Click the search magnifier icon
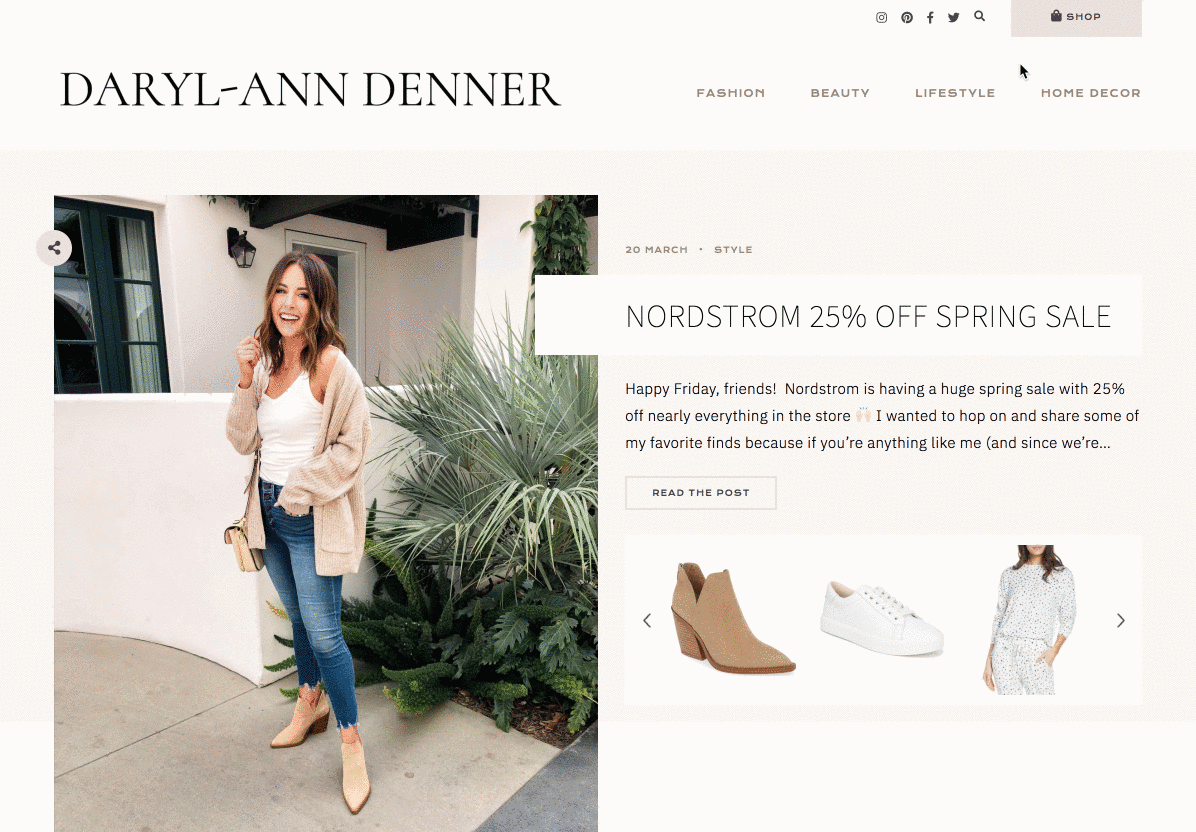Screen dimensions: 1196x832 [979, 16]
